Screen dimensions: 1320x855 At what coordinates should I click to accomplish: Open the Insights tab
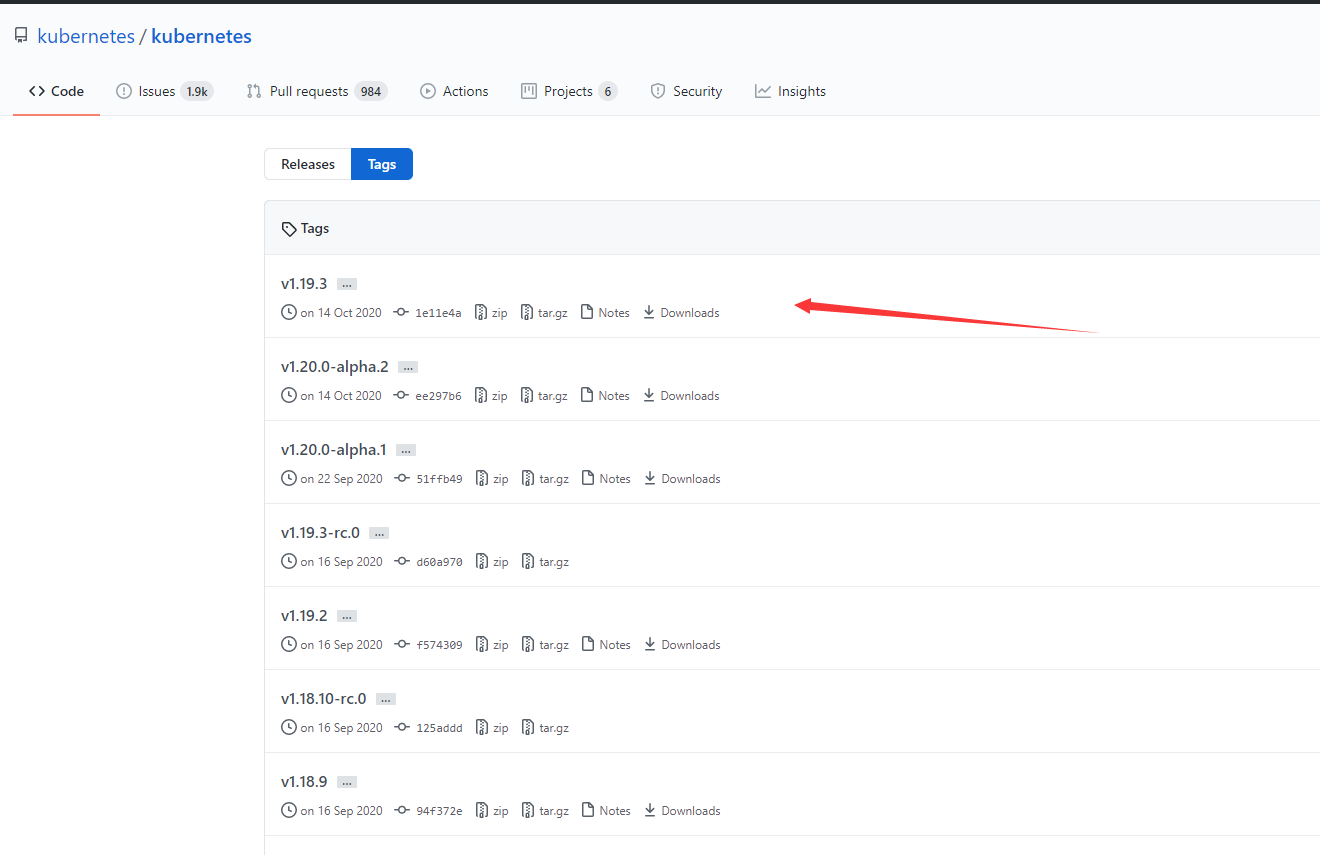coord(790,91)
